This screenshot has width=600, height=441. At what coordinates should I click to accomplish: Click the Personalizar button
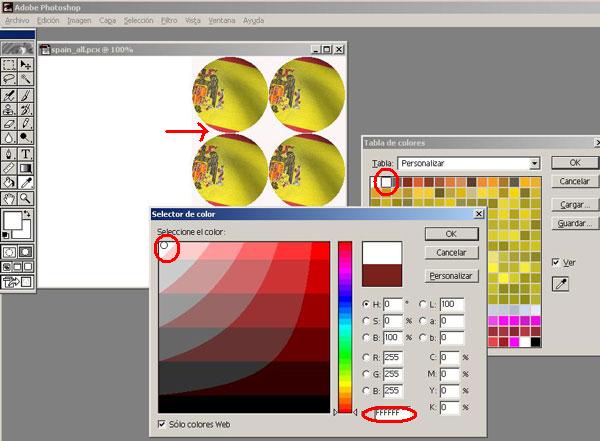click(x=452, y=276)
